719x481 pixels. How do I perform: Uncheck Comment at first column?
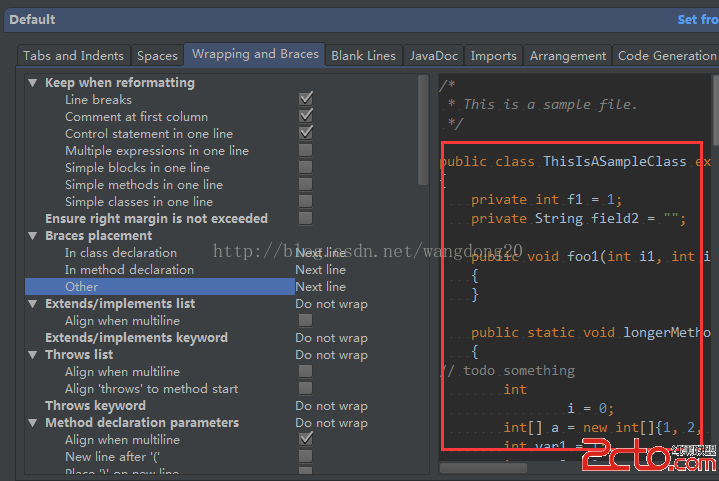tap(306, 116)
